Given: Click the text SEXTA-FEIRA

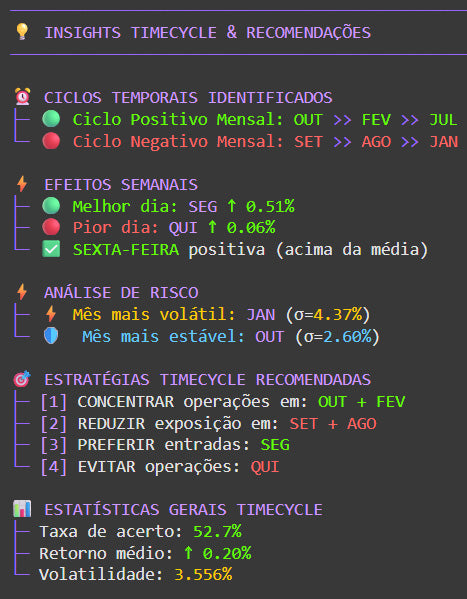Looking at the screenshot, I should pos(126,250).
